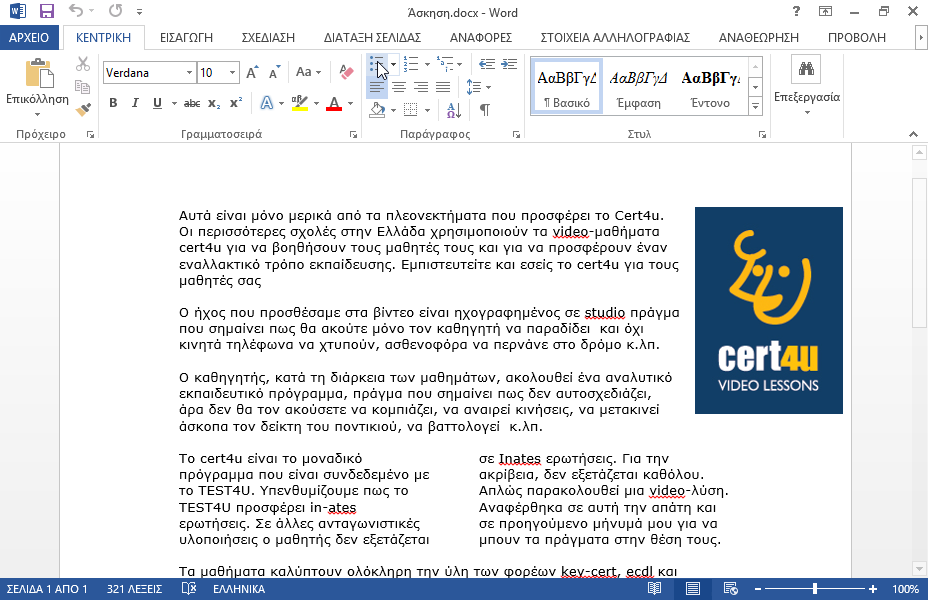Image resolution: width=928 pixels, height=600 pixels.
Task: Click ΕΛΛΗΝΙΚΑ language indicator
Action: pyautogui.click(x=239, y=589)
